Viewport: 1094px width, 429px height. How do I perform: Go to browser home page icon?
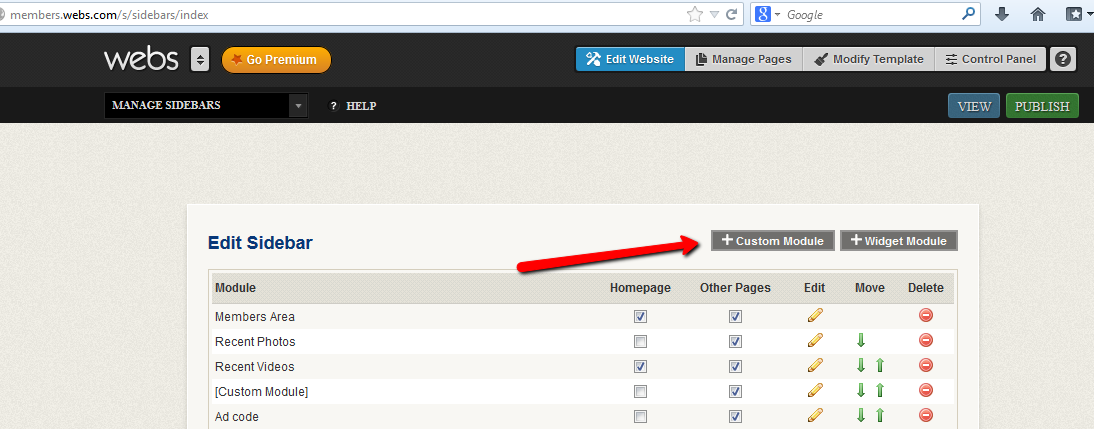[1038, 15]
